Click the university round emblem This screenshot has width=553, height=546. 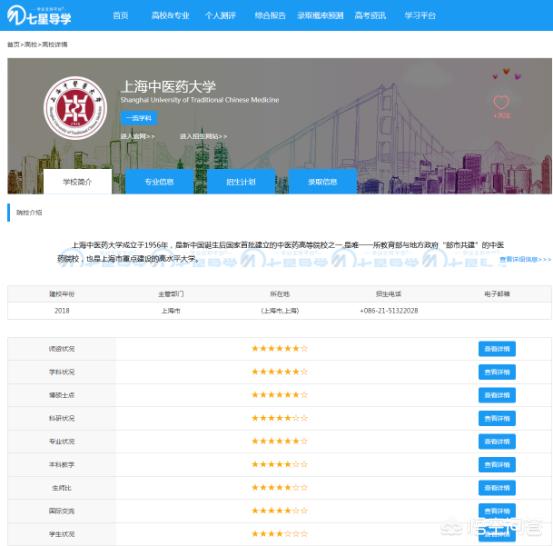tap(75, 108)
